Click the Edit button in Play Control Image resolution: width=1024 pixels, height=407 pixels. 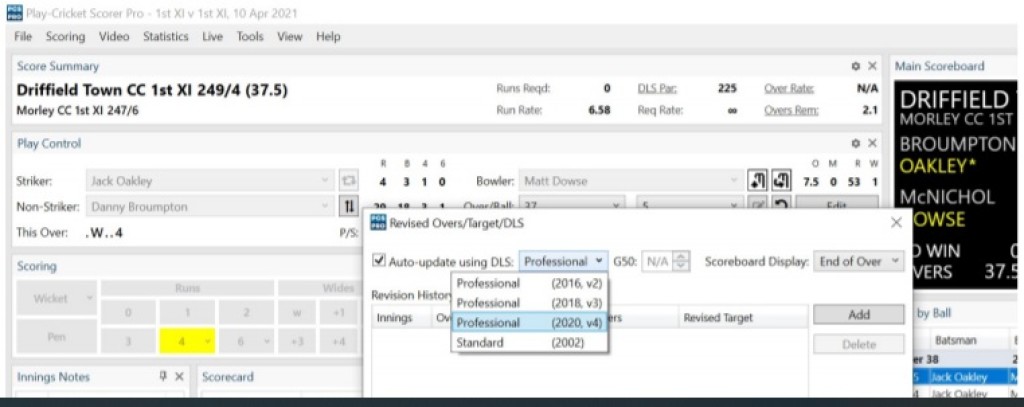click(837, 204)
